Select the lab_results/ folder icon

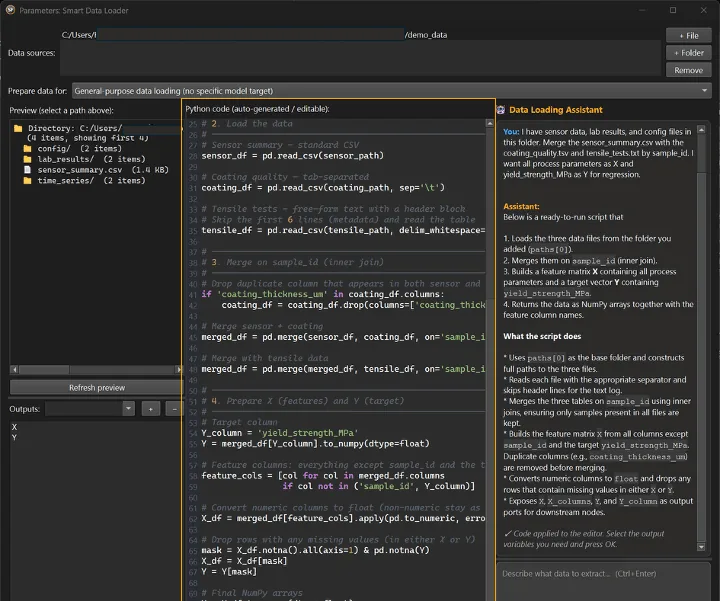coord(28,159)
